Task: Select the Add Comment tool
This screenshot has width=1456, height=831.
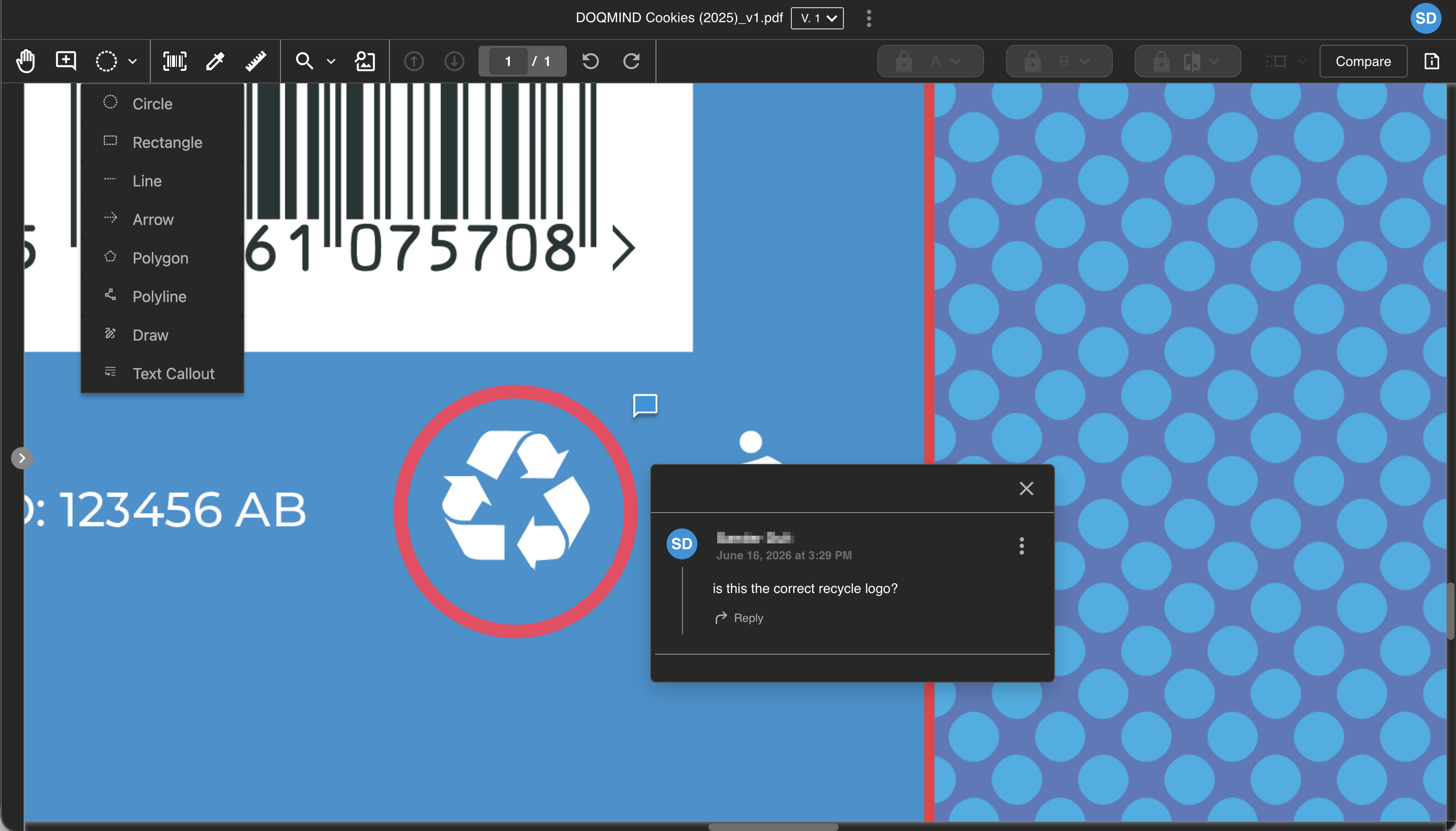Action: pos(66,61)
